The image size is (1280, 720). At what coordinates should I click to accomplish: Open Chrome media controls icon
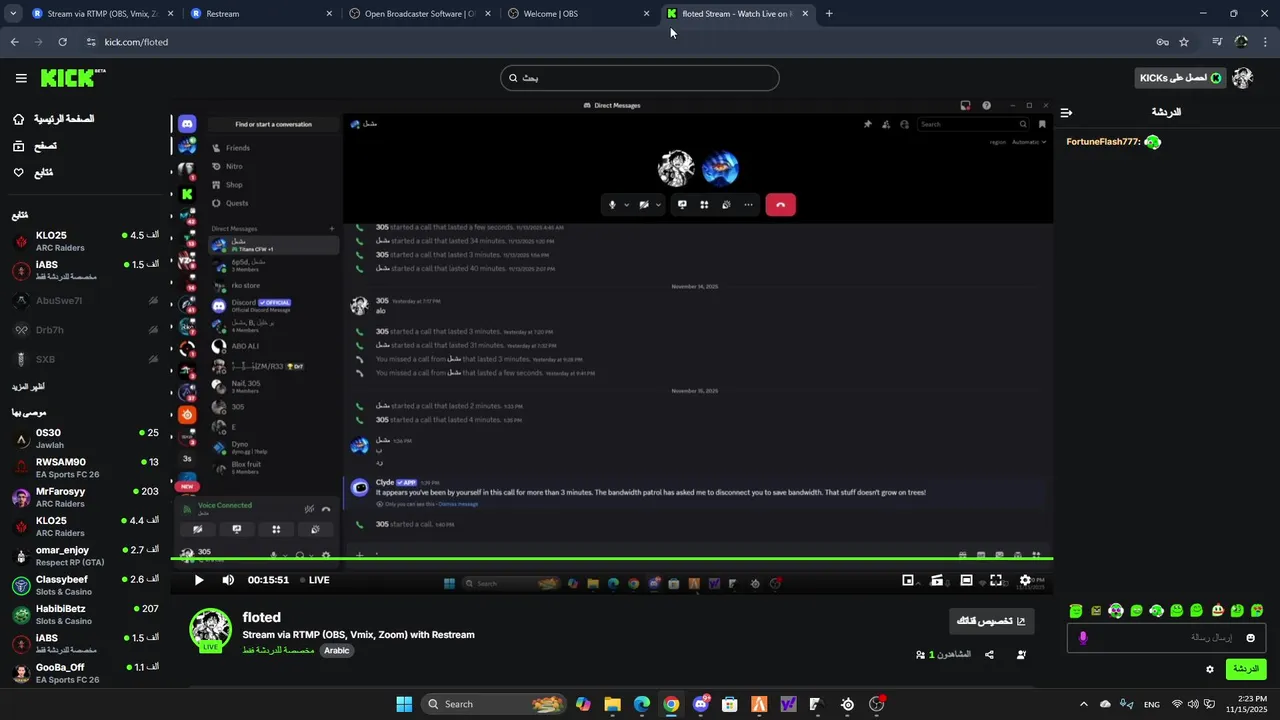pyautogui.click(x=1217, y=42)
